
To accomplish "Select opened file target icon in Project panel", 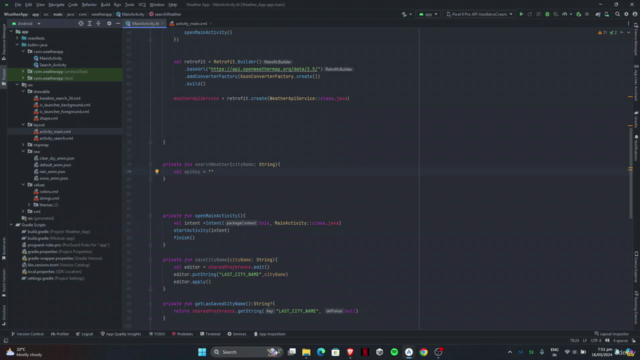I will click(x=81, y=24).
